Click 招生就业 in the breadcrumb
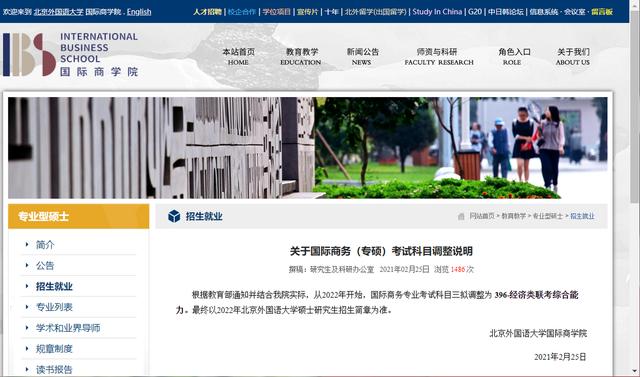This screenshot has height=377, width=640. pos(582,216)
